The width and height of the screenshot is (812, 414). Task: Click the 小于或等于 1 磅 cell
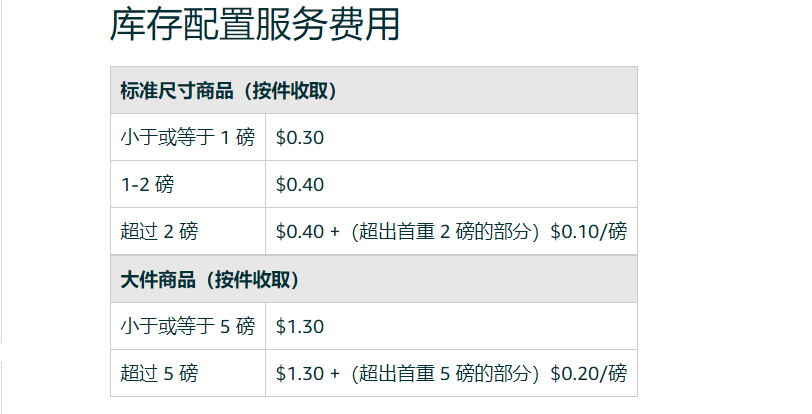tap(188, 138)
